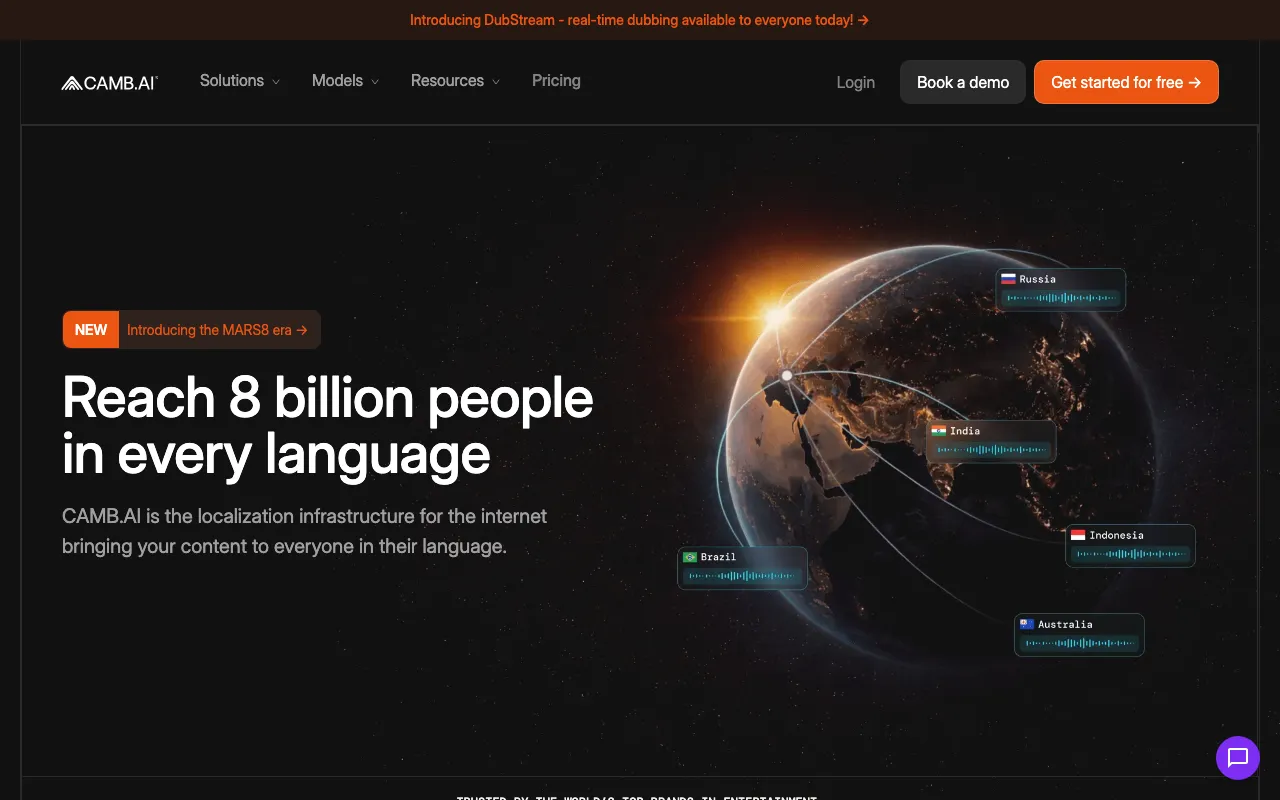
Task: Click the localization infrastructure description text
Action: tap(305, 532)
